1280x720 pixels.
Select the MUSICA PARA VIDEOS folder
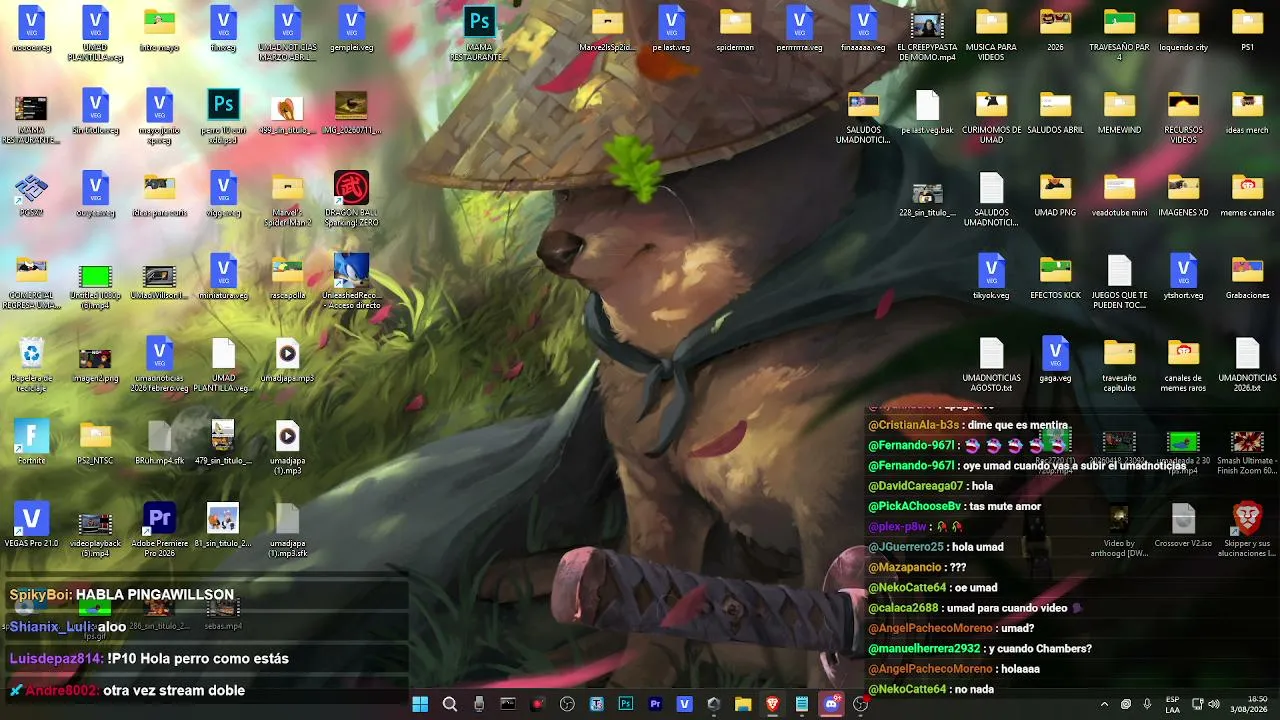point(991,33)
